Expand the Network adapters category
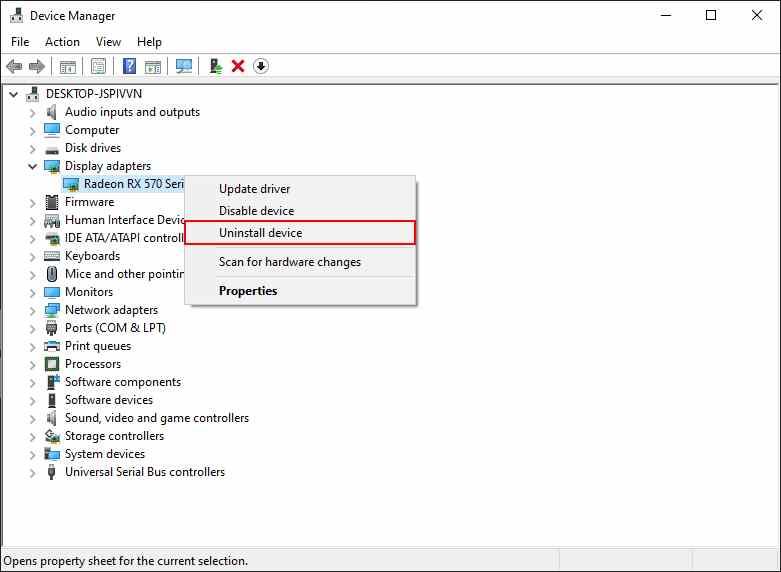The height and width of the screenshot is (572, 781). pos(33,311)
